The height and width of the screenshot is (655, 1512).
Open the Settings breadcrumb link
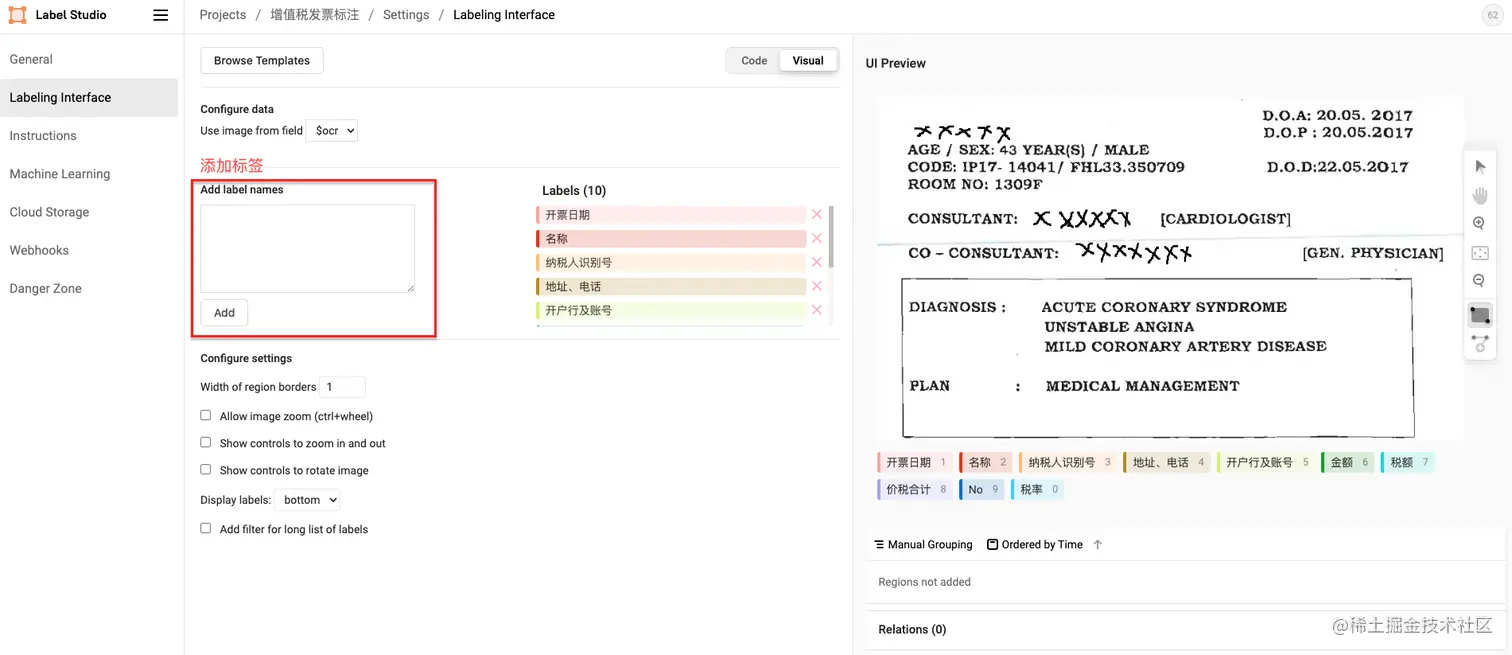(x=406, y=15)
